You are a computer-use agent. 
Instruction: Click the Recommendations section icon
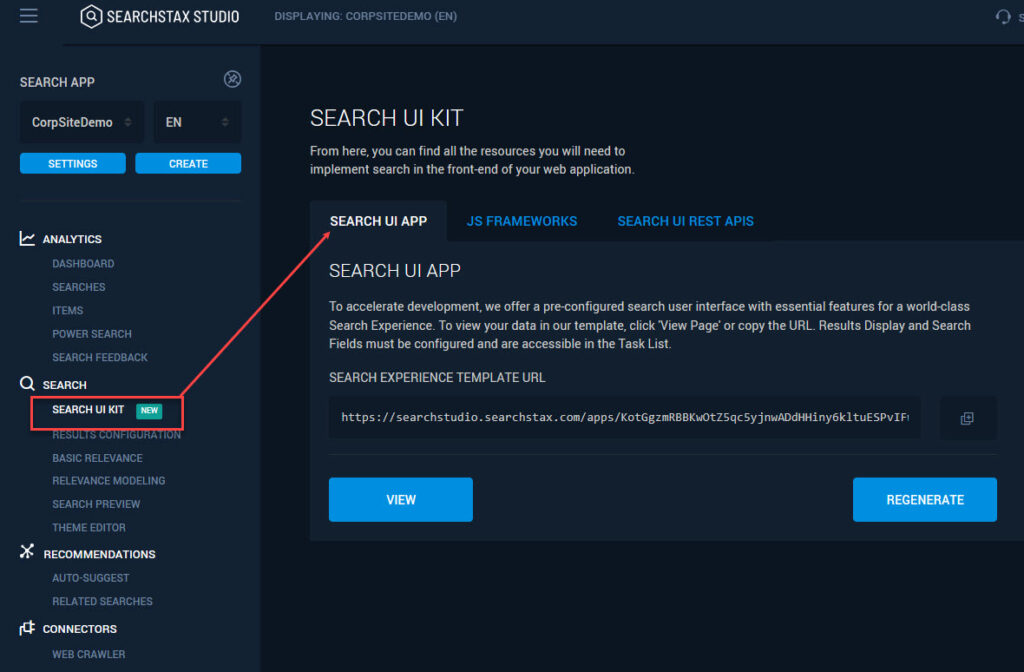tap(27, 552)
